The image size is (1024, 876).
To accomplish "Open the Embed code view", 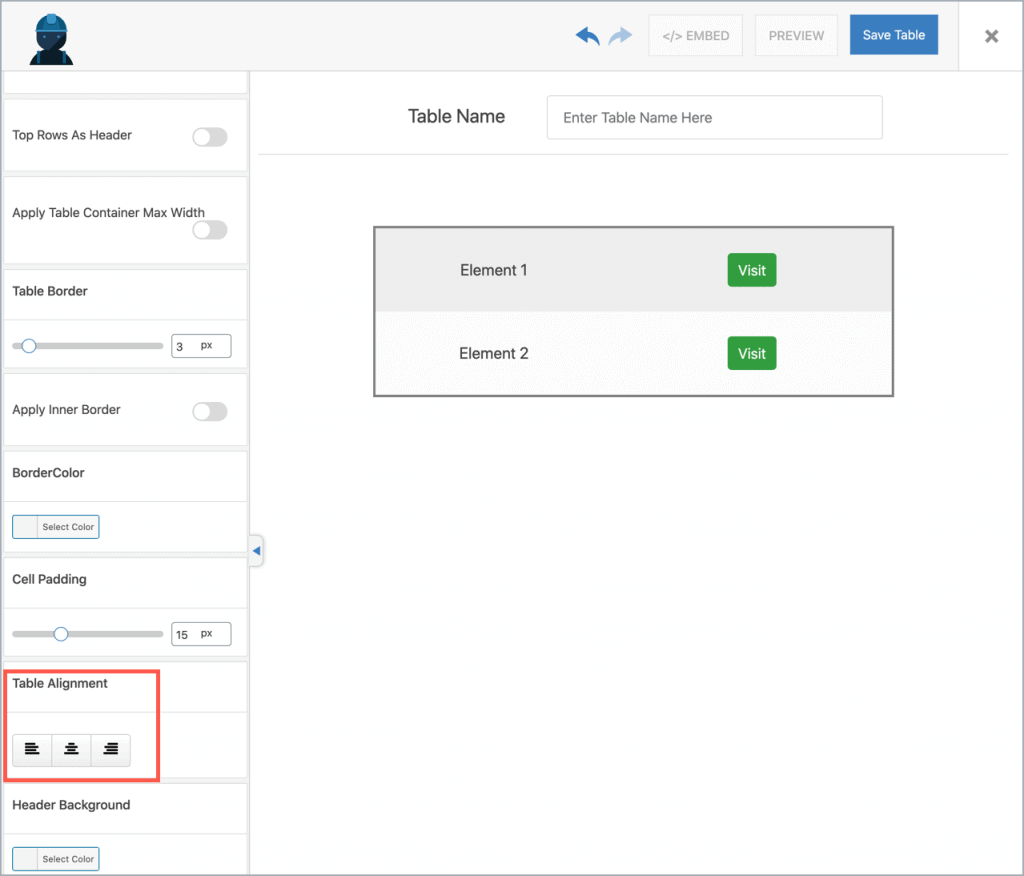I will click(x=695, y=35).
